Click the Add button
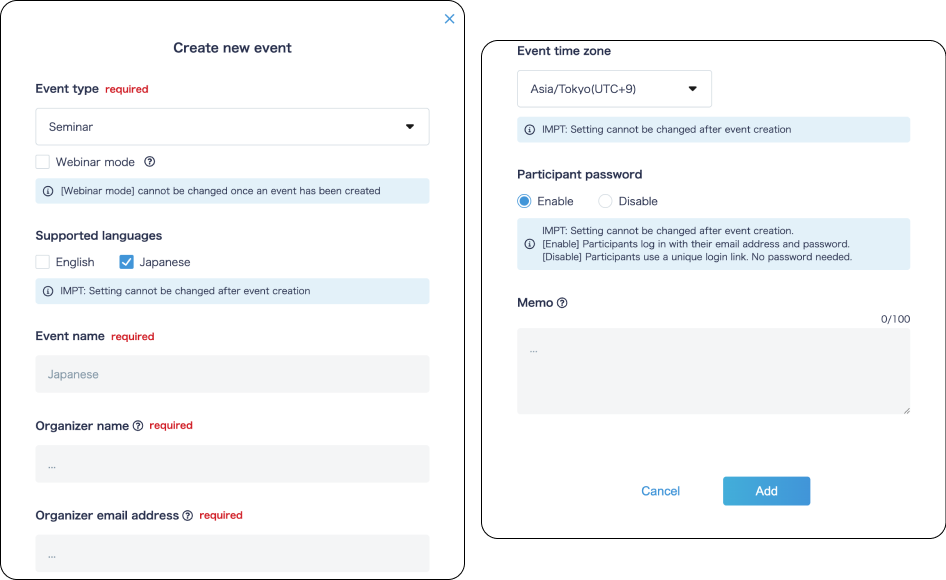This screenshot has width=946, height=580. [766, 491]
